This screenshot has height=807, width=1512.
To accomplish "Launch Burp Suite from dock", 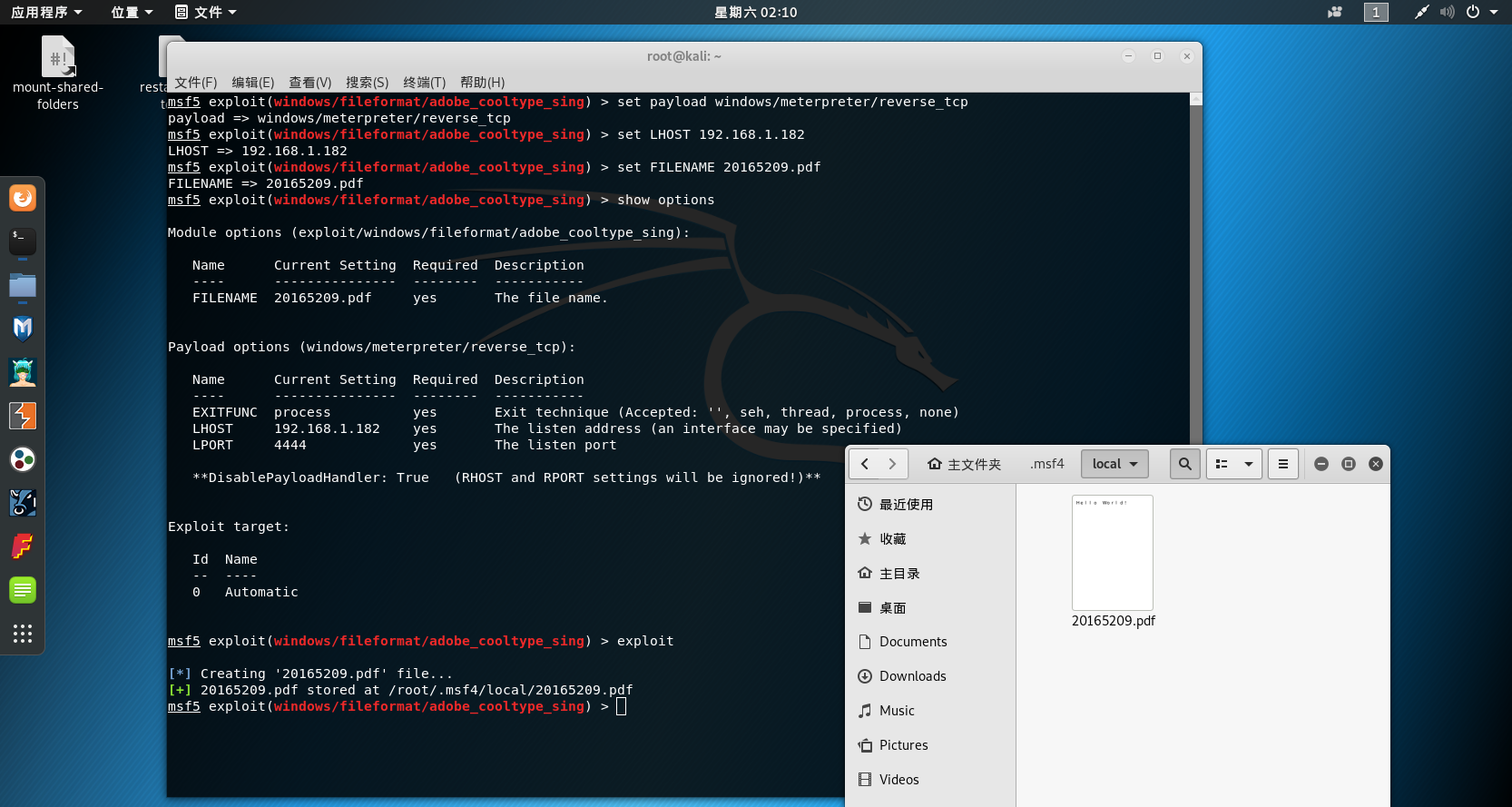I will click(23, 416).
